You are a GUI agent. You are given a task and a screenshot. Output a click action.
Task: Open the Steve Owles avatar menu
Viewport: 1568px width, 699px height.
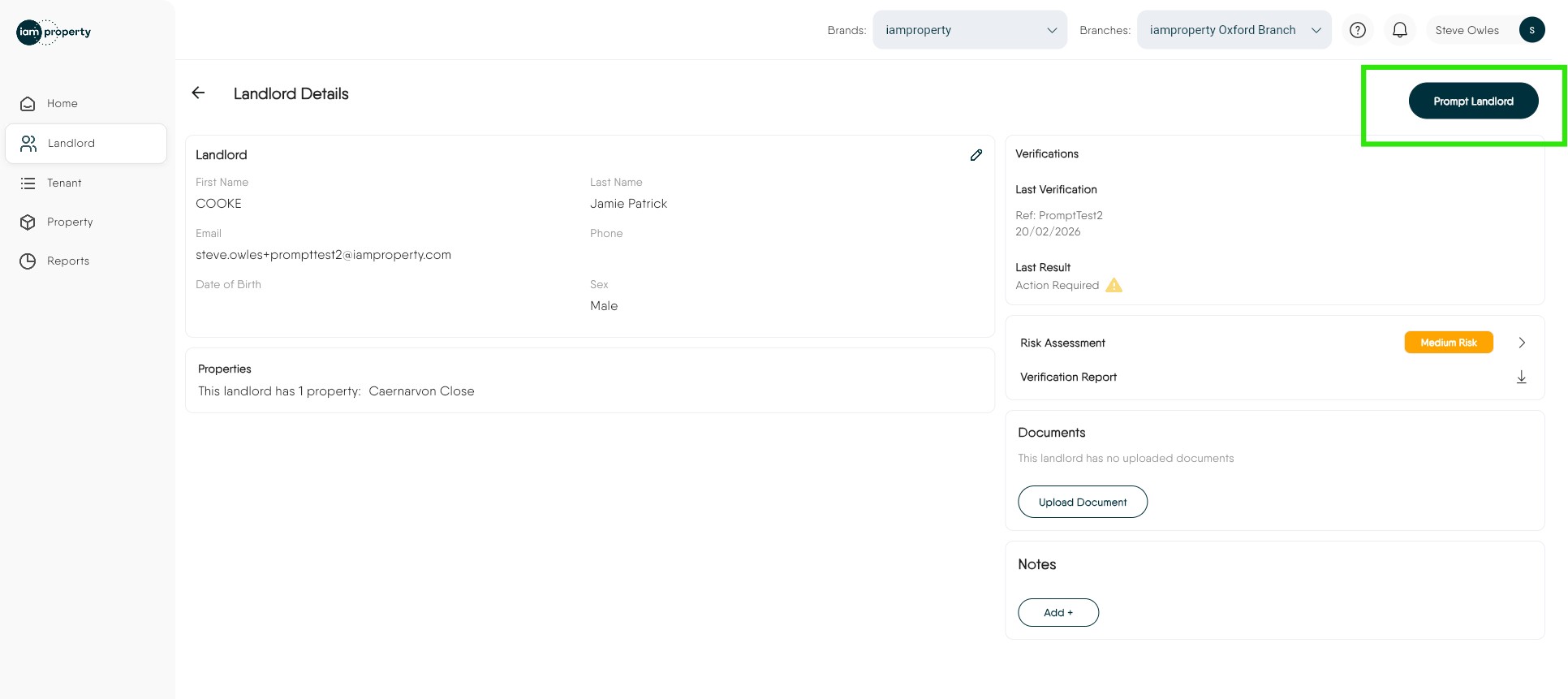(1531, 31)
